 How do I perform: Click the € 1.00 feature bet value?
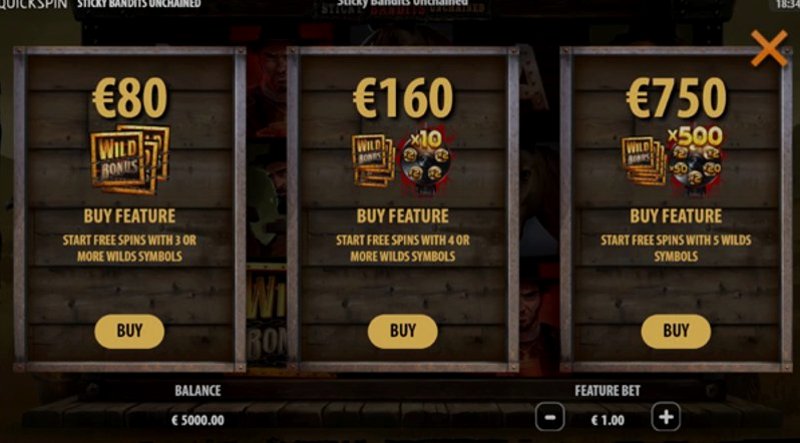[608, 420]
